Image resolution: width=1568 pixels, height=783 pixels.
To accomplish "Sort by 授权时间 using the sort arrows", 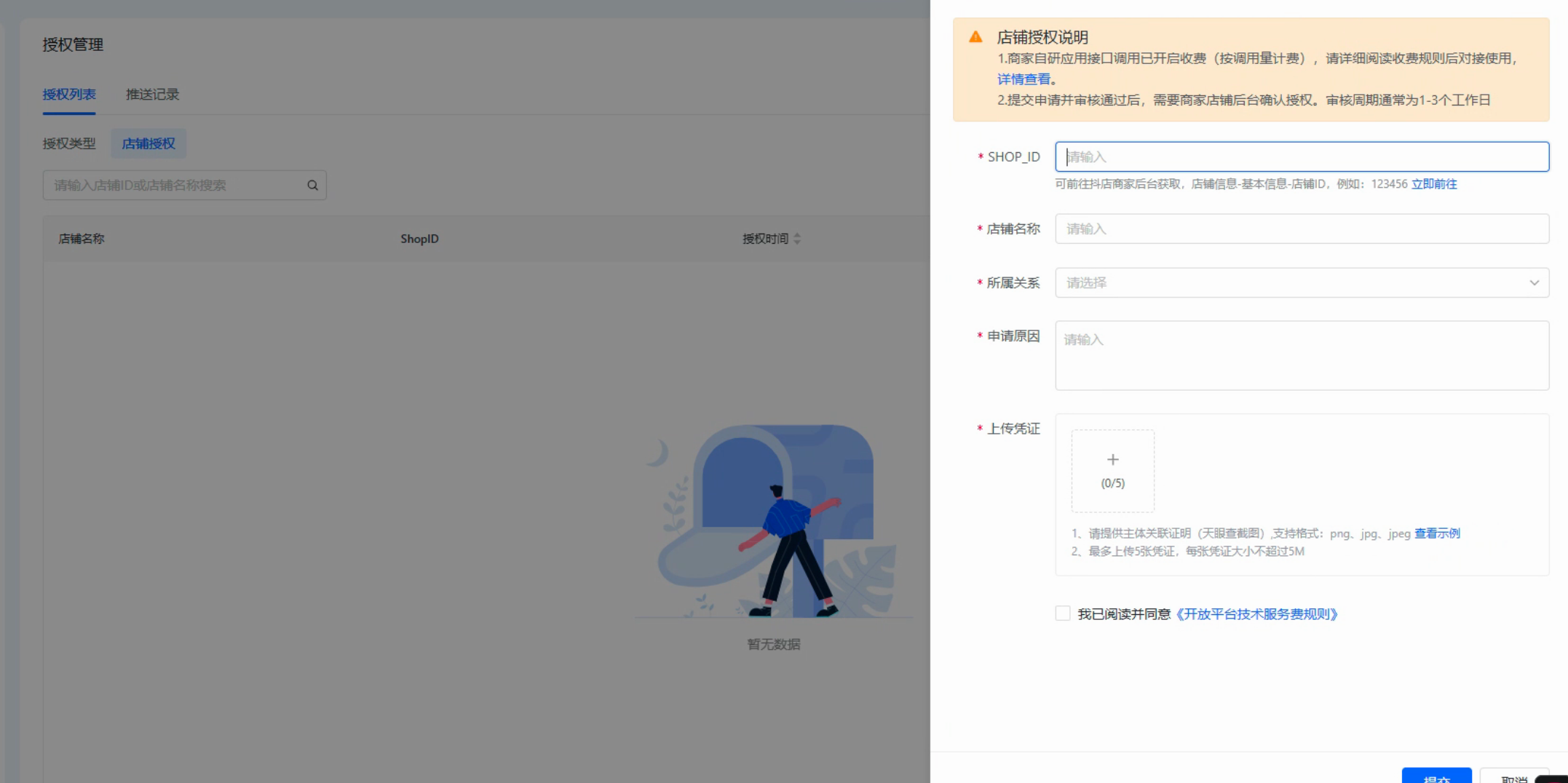I will tap(797, 239).
